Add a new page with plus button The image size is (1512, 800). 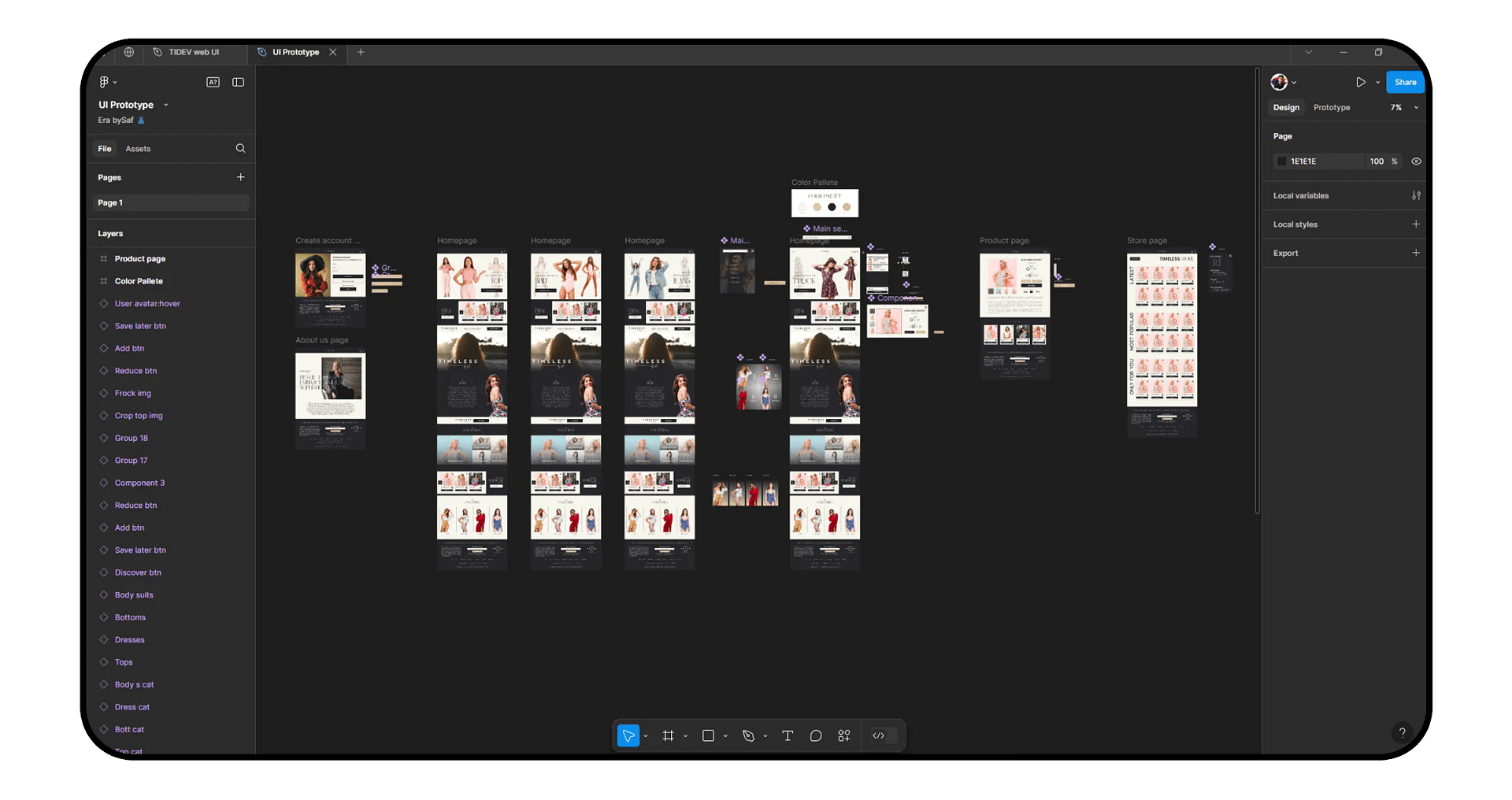click(240, 177)
